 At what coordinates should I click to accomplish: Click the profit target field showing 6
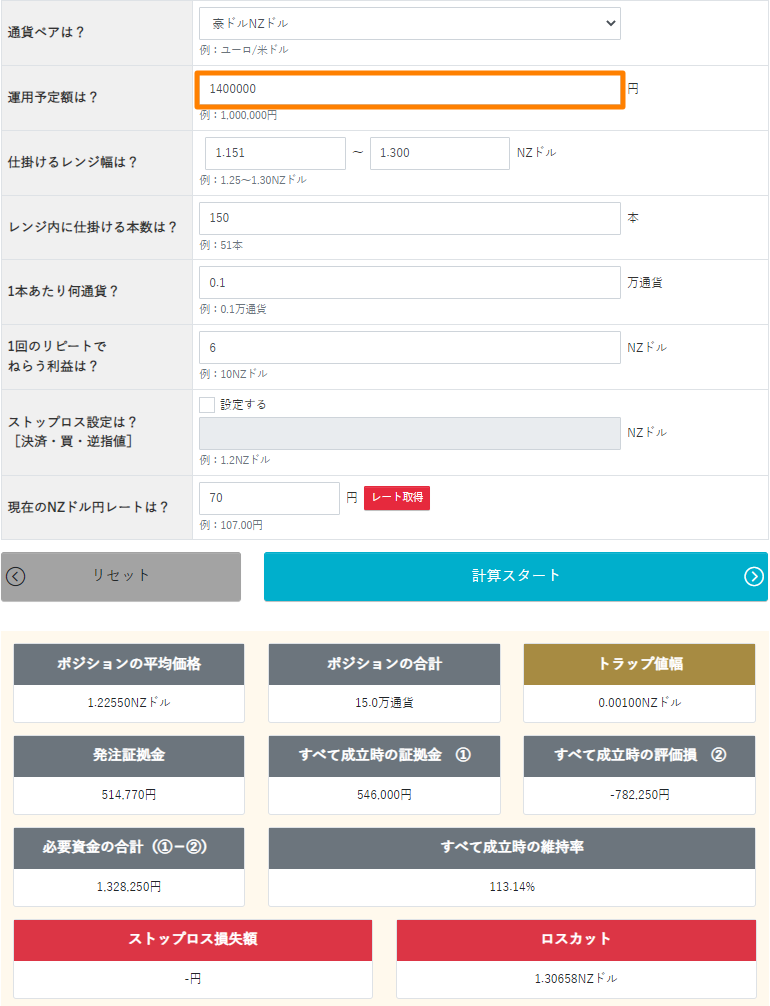(x=409, y=348)
